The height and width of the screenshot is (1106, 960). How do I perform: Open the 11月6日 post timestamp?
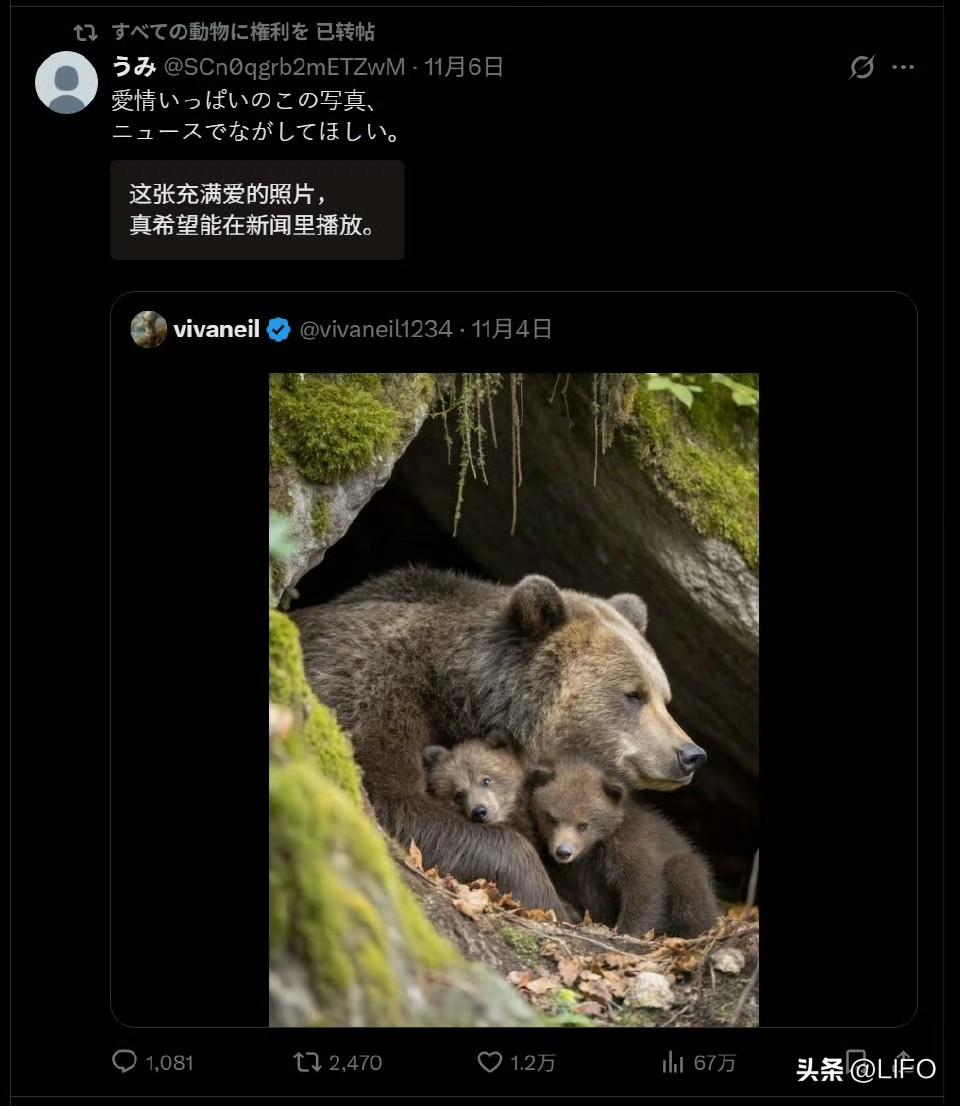[x=463, y=67]
